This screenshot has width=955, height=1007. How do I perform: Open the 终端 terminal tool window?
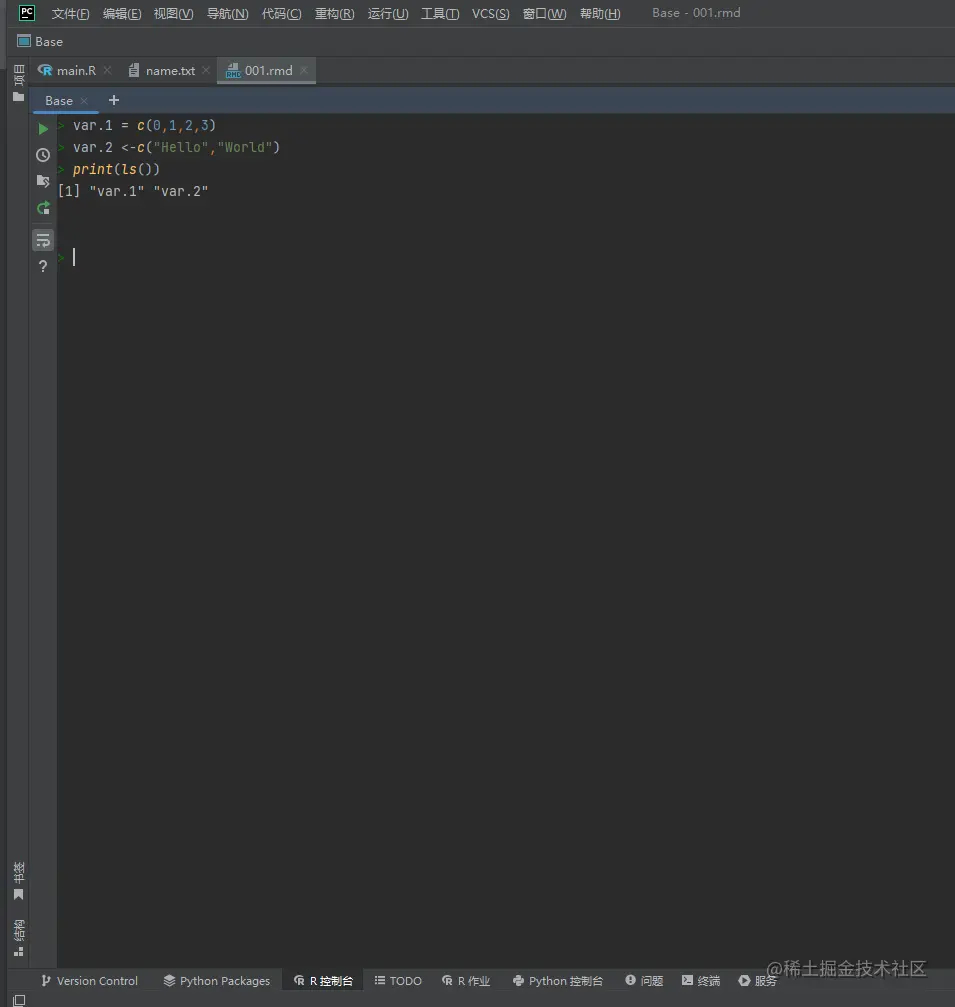[x=701, y=981]
